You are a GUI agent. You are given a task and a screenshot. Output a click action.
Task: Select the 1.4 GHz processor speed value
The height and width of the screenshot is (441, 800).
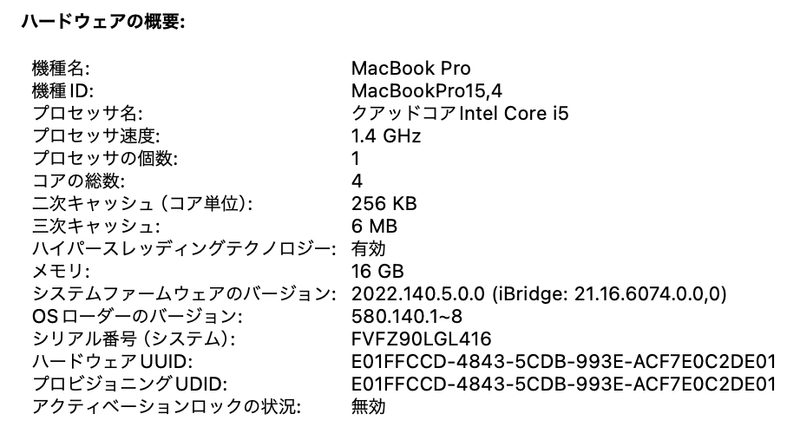(x=386, y=136)
